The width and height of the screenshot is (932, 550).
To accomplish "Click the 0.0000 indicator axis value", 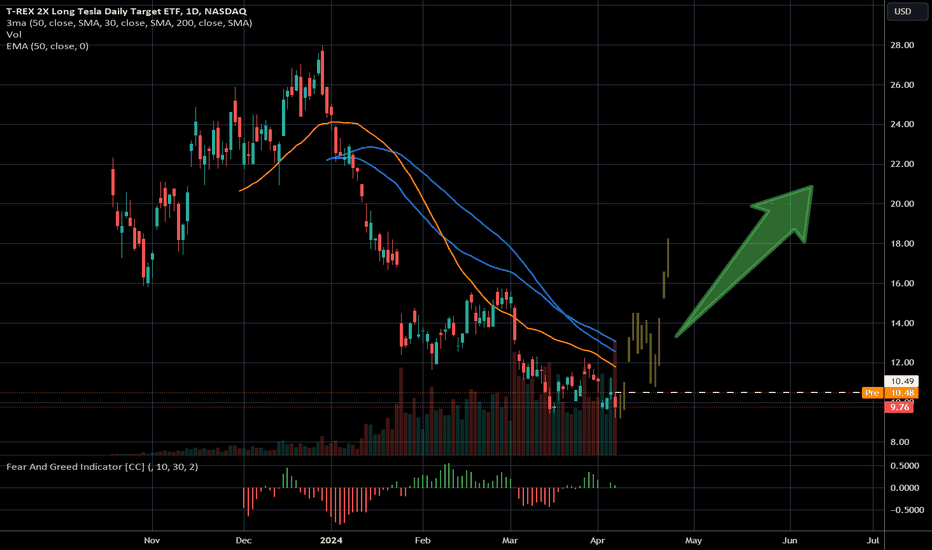I will click(905, 488).
